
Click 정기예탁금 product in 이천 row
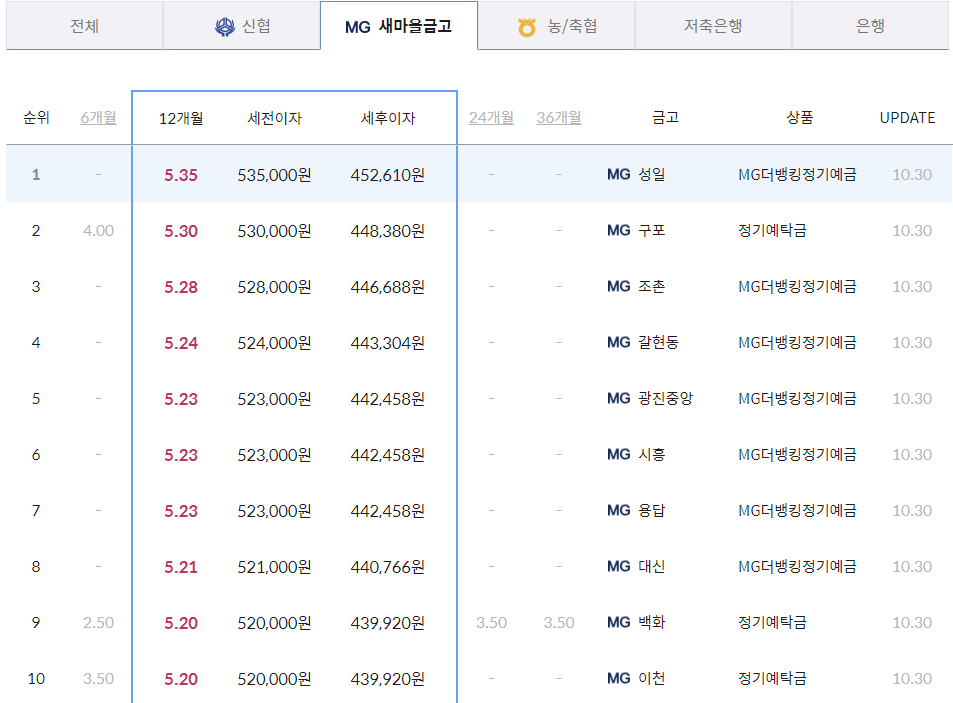pyautogui.click(x=772, y=678)
